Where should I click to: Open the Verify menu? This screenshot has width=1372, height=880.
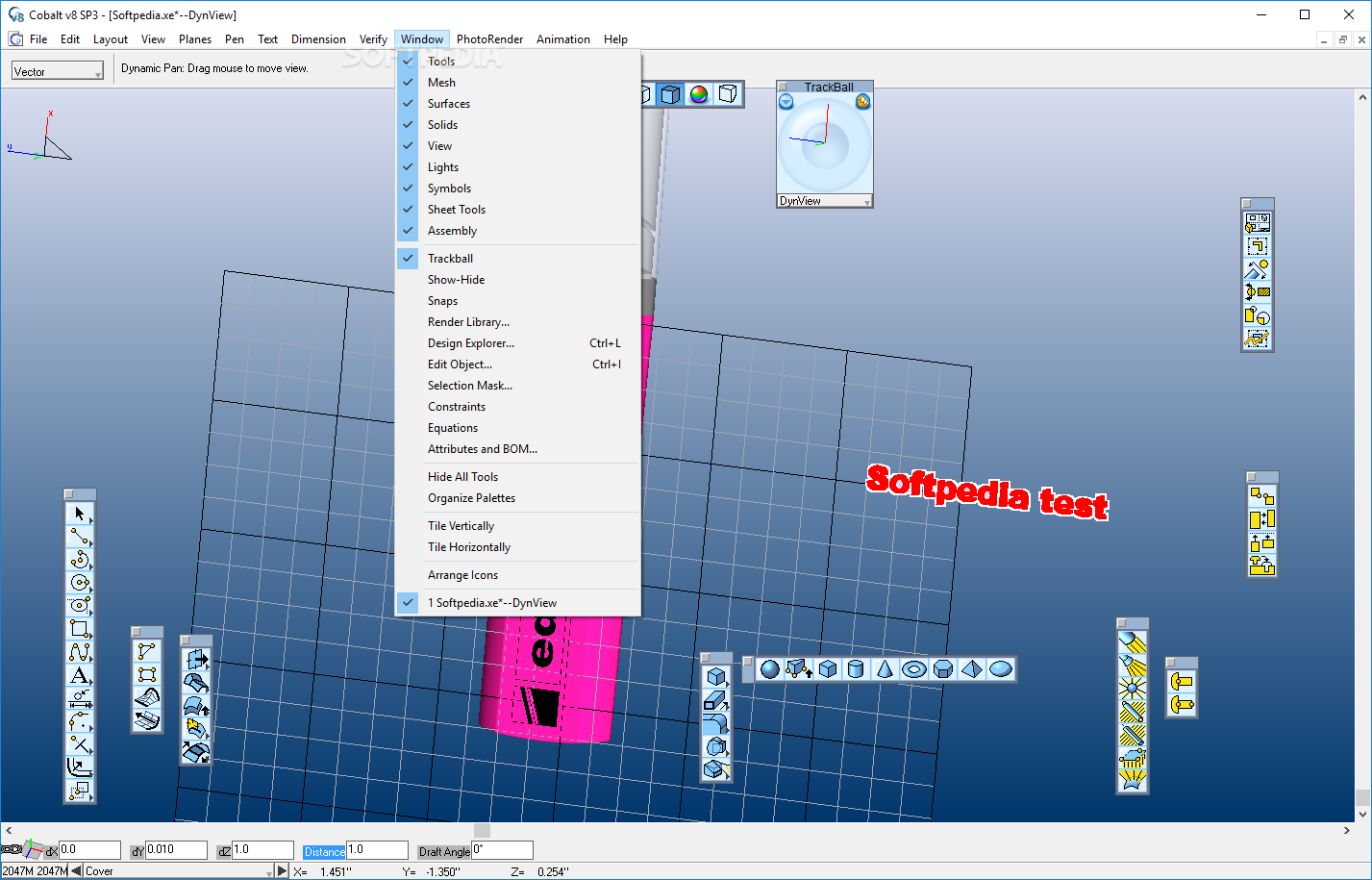point(373,39)
